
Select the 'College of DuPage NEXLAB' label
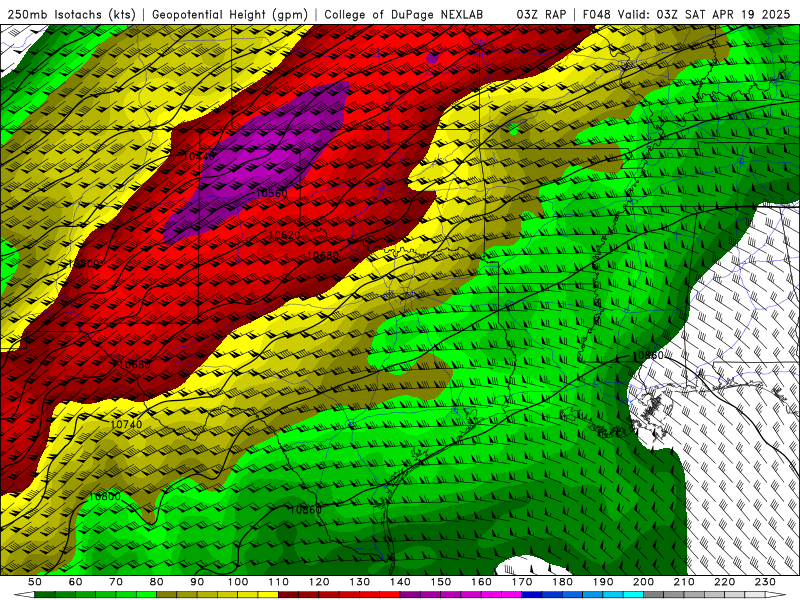(404, 14)
